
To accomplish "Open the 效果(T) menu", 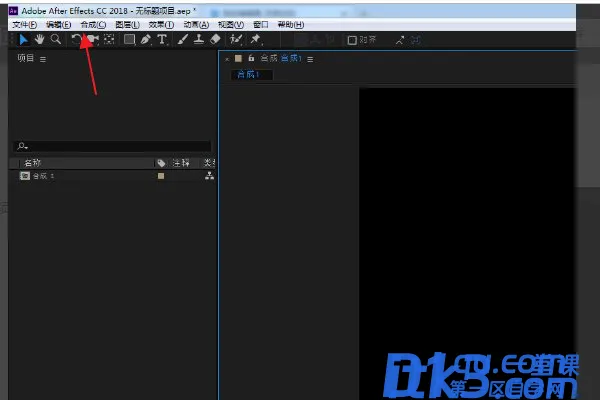I will click(x=161, y=25).
